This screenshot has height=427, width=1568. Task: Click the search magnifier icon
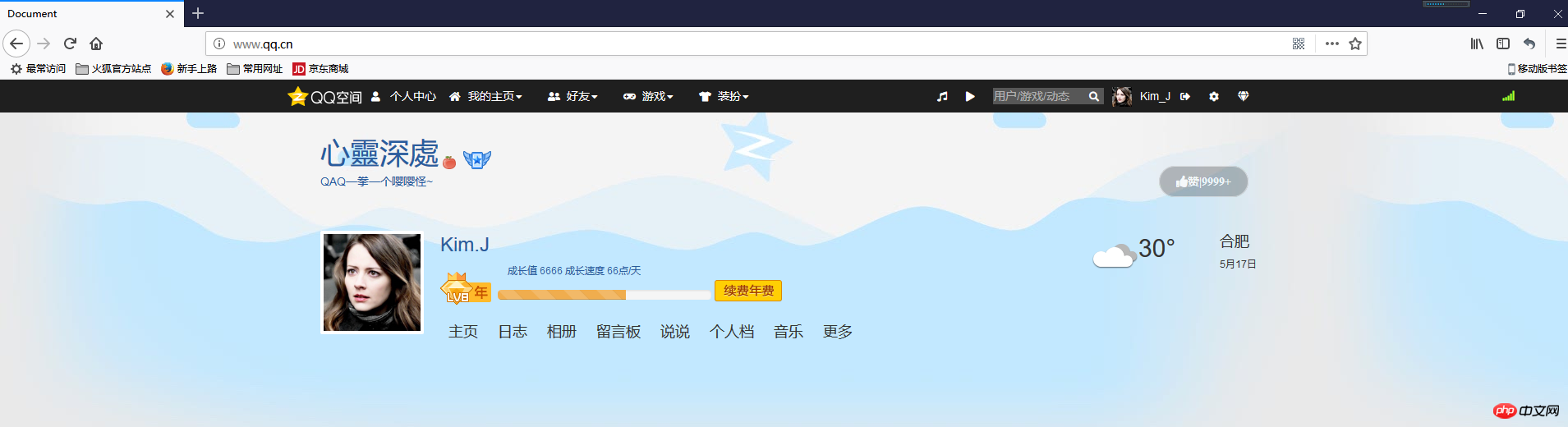[x=1094, y=96]
